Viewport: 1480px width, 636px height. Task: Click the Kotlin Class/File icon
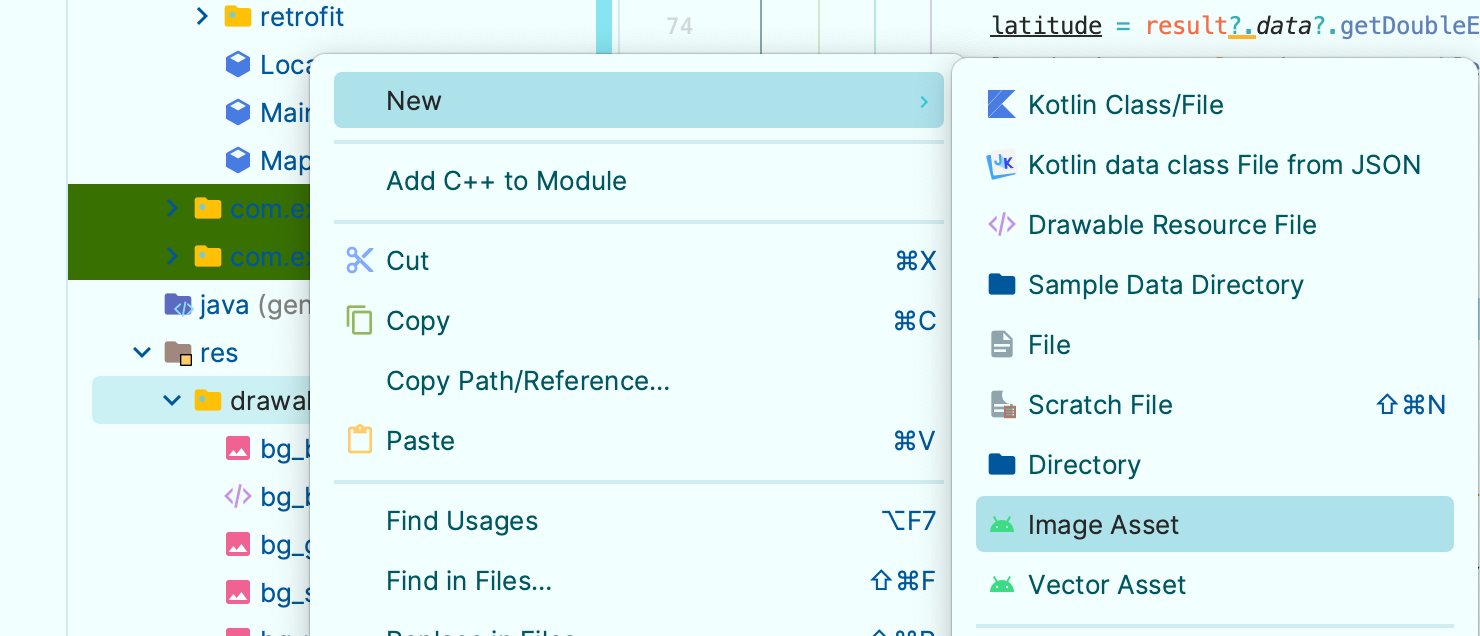click(1001, 105)
